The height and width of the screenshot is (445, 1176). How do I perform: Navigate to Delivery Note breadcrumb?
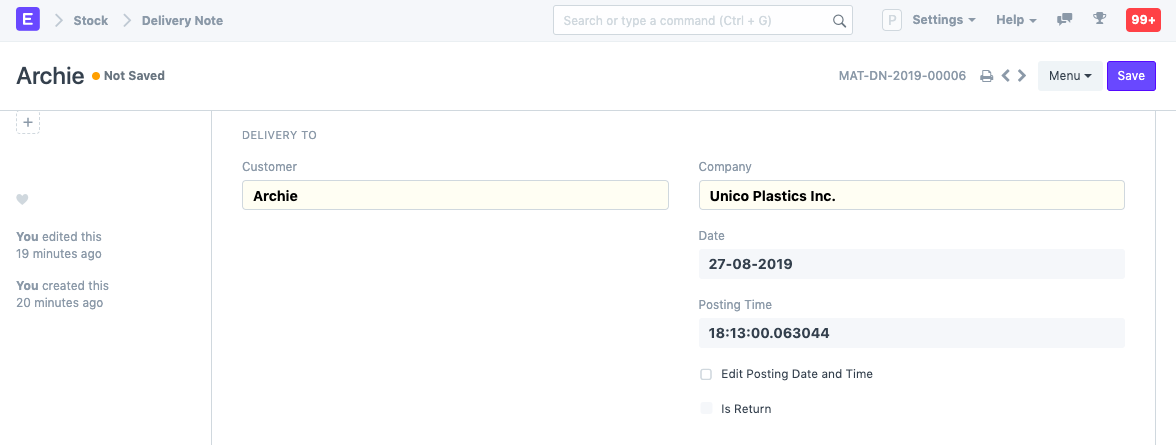click(182, 20)
